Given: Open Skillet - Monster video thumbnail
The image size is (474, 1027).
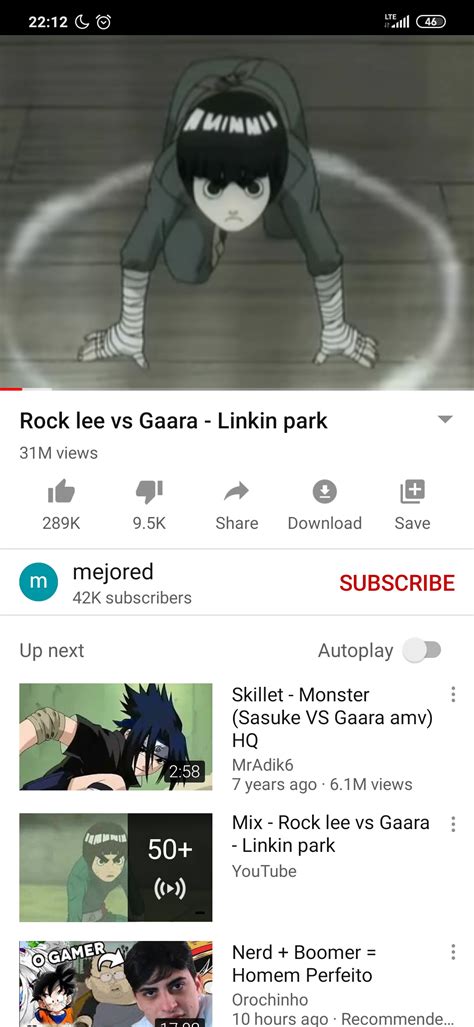Looking at the screenshot, I should [116, 737].
